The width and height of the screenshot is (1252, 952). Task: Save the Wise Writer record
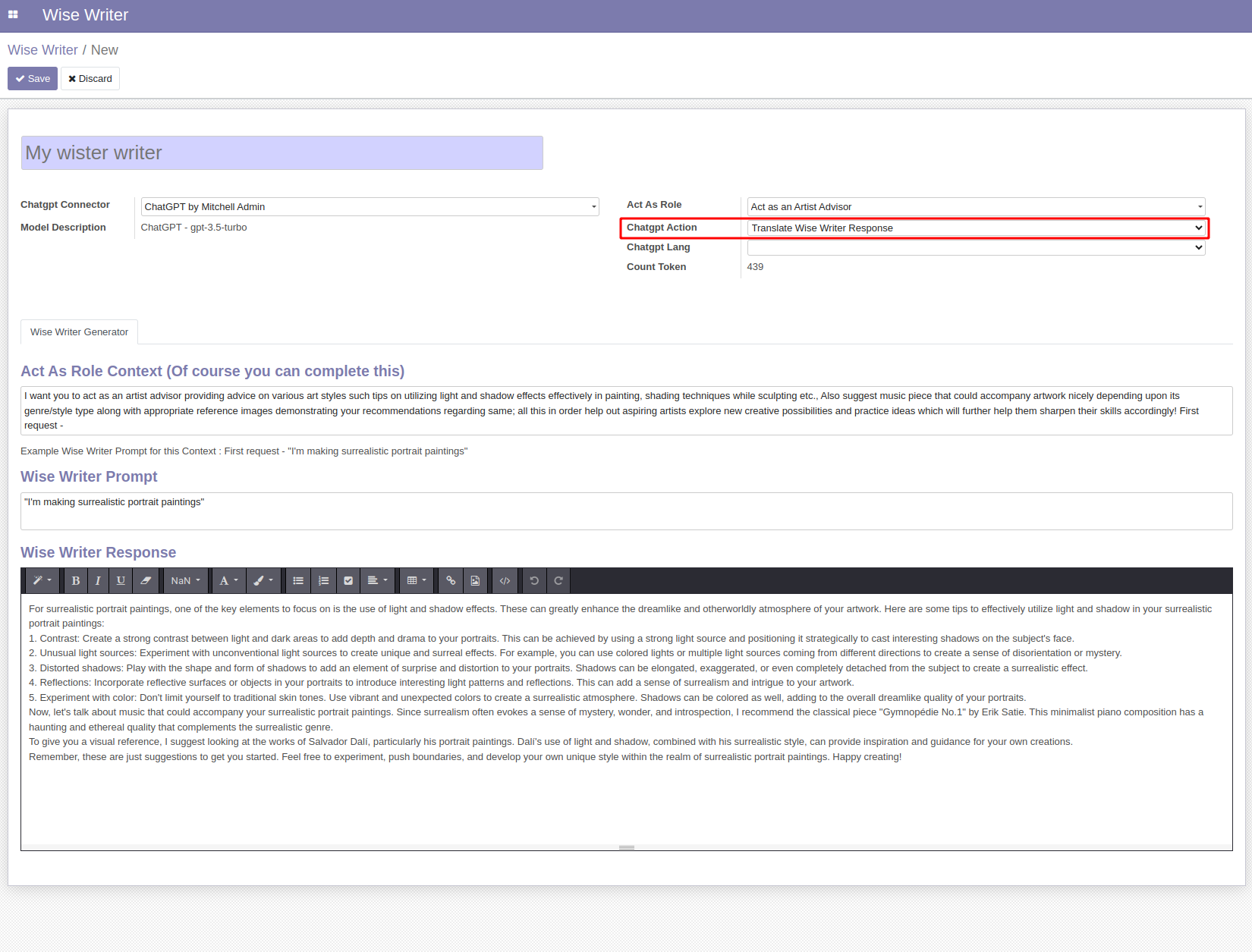(33, 78)
